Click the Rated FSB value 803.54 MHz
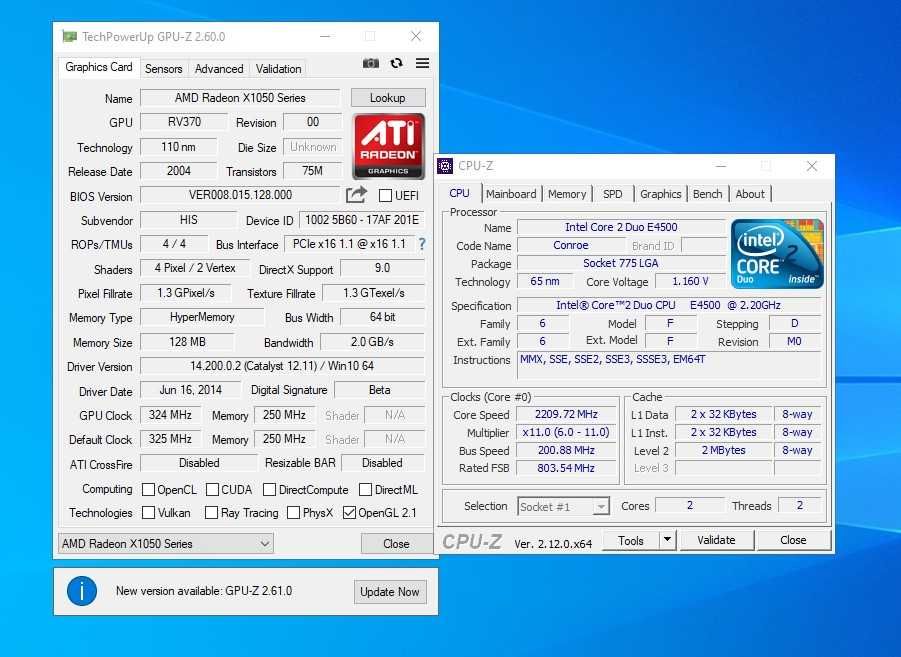Image resolution: width=901 pixels, height=657 pixels. coord(566,468)
